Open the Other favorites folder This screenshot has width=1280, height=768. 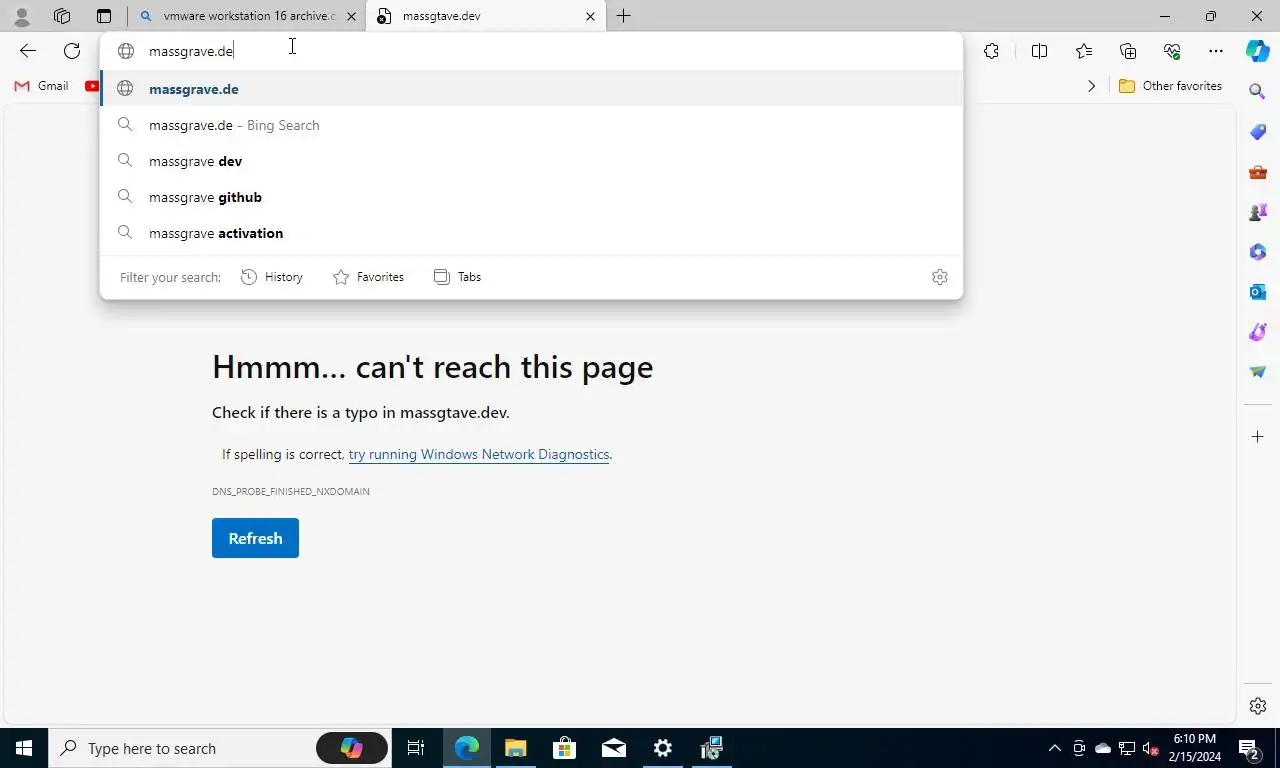pos(1170,86)
